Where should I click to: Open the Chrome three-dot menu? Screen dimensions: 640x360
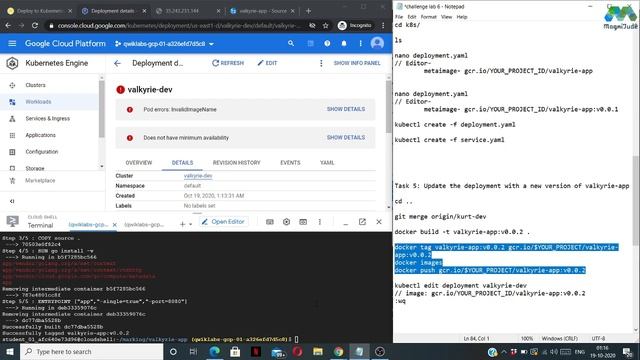click(x=383, y=25)
